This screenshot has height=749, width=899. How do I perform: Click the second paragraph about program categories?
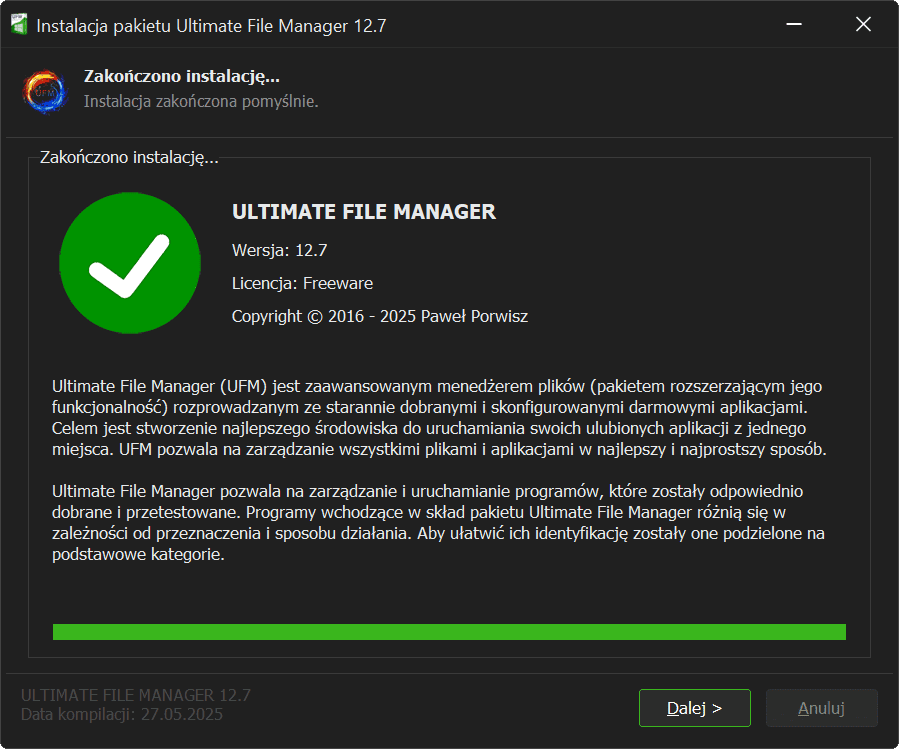point(437,523)
